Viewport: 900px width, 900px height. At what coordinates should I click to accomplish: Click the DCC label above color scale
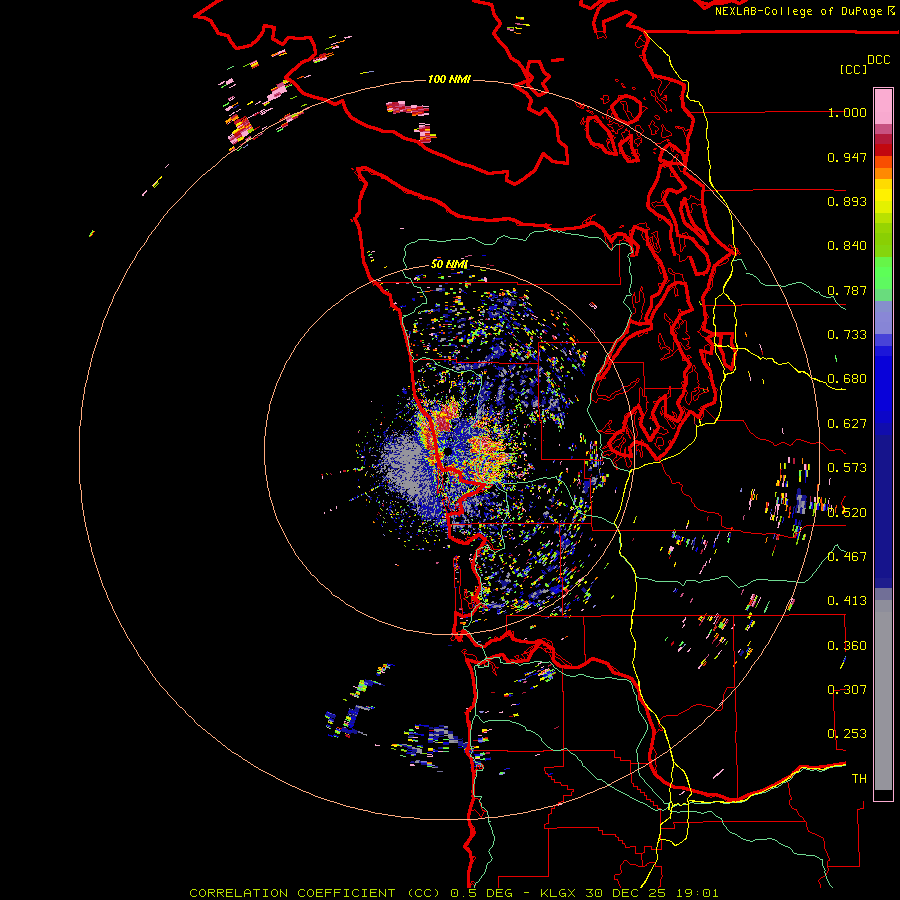[x=878, y=60]
